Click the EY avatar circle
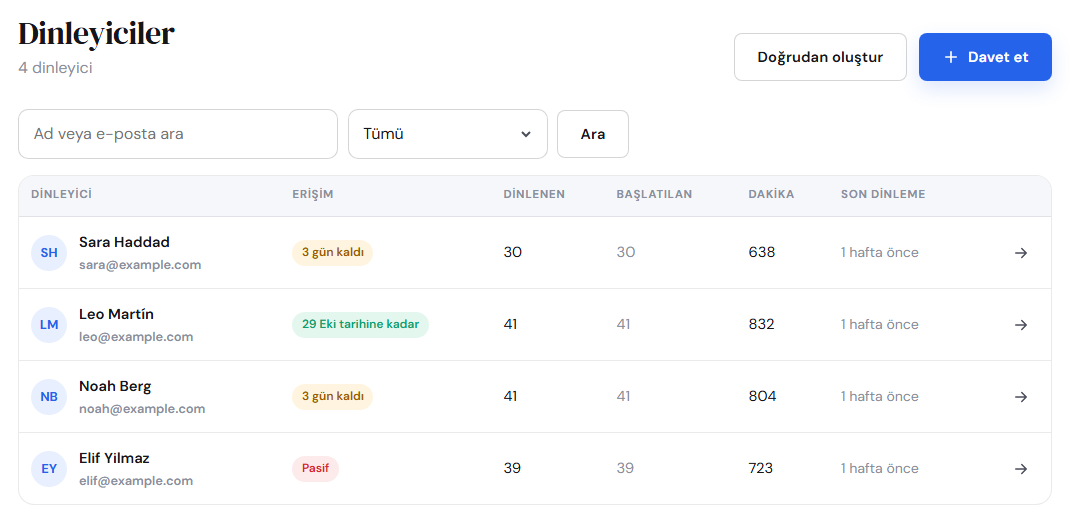 49,469
